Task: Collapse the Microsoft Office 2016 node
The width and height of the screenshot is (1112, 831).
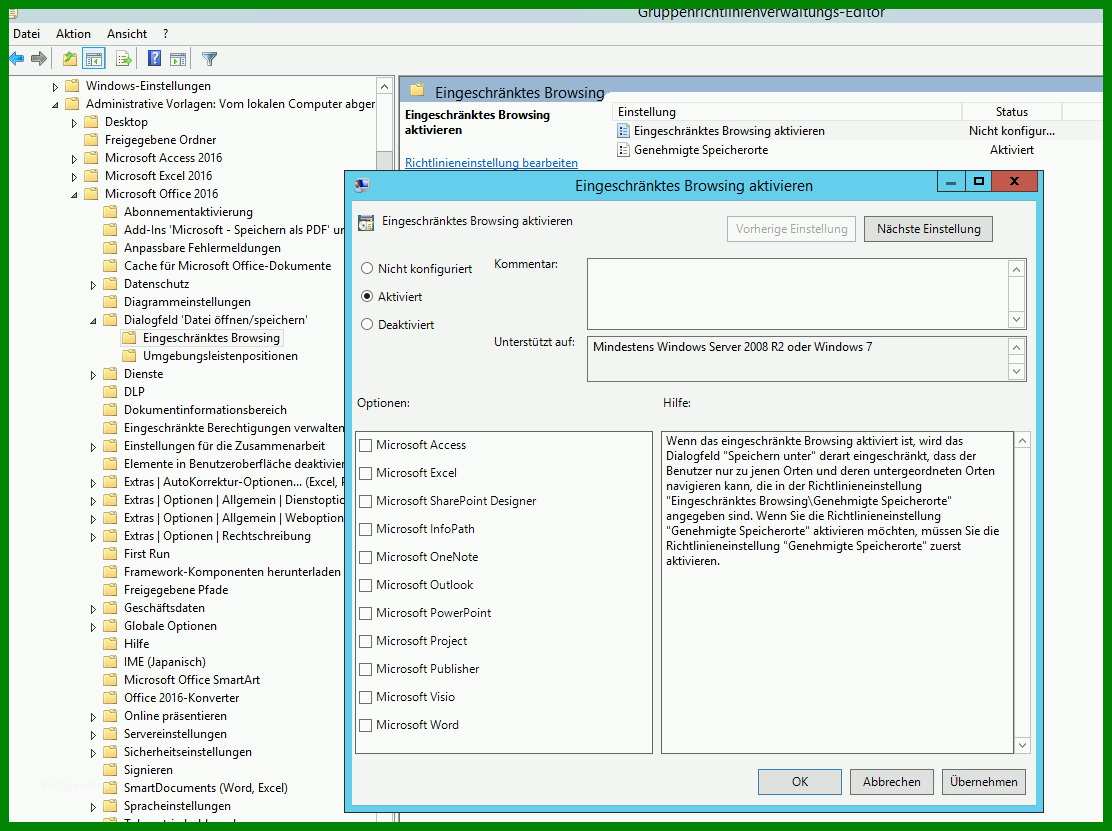Action: click(x=74, y=195)
